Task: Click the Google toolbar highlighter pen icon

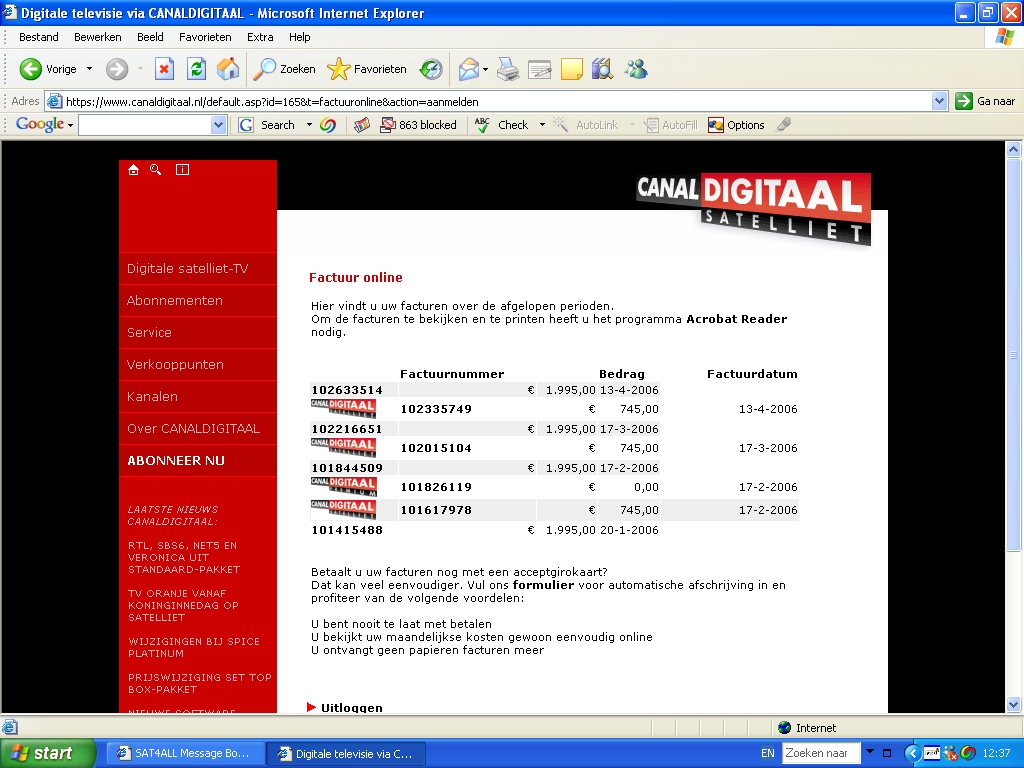Action: pos(784,125)
